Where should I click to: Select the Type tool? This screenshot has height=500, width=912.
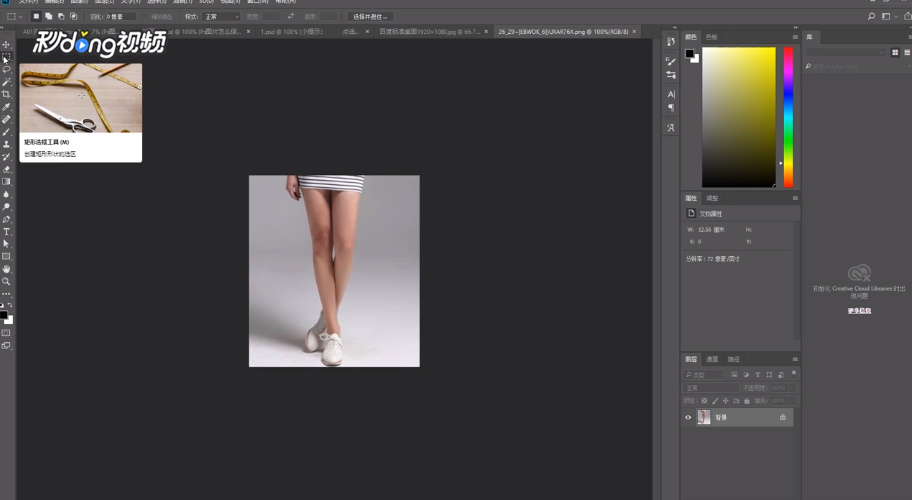coord(6,231)
